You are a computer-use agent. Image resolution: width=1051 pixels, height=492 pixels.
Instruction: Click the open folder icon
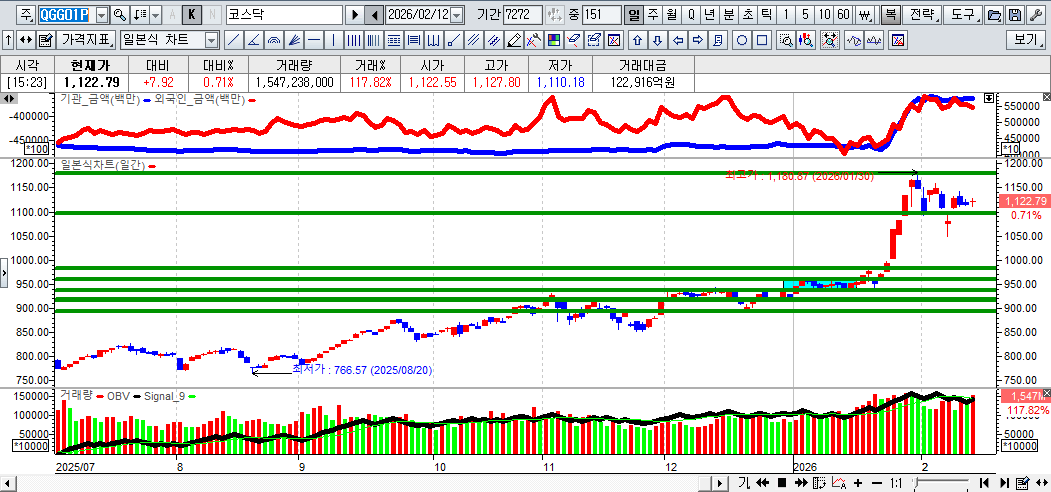(993, 15)
